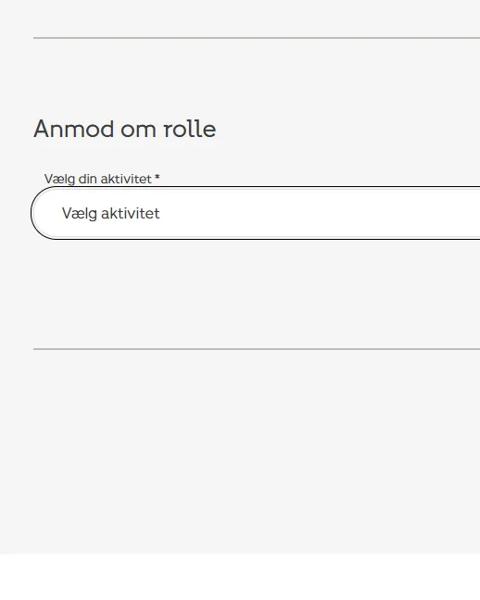Expand the activity selection combo box

click(255, 213)
